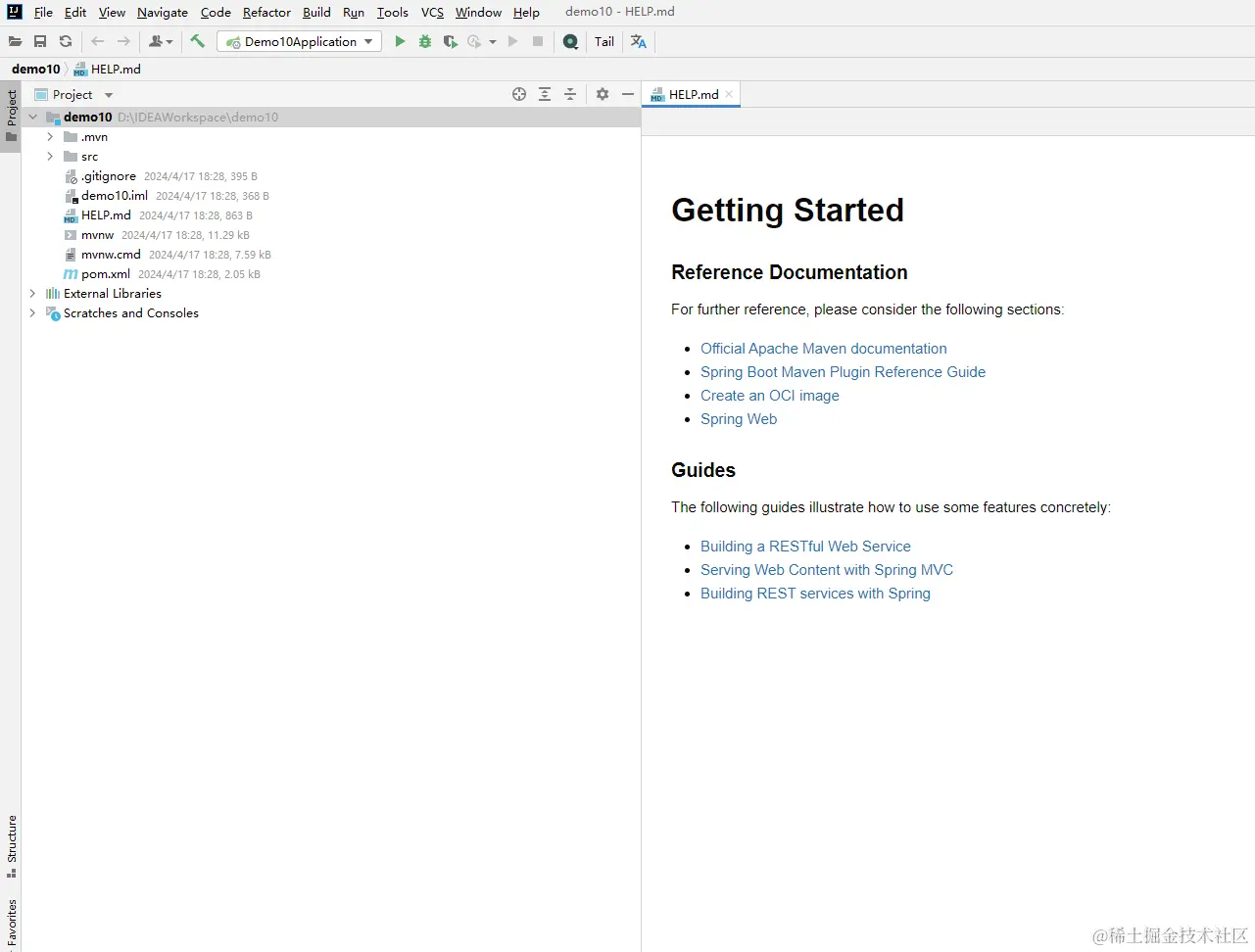Image resolution: width=1255 pixels, height=952 pixels.
Task: Open the View menu
Action: [x=112, y=13]
